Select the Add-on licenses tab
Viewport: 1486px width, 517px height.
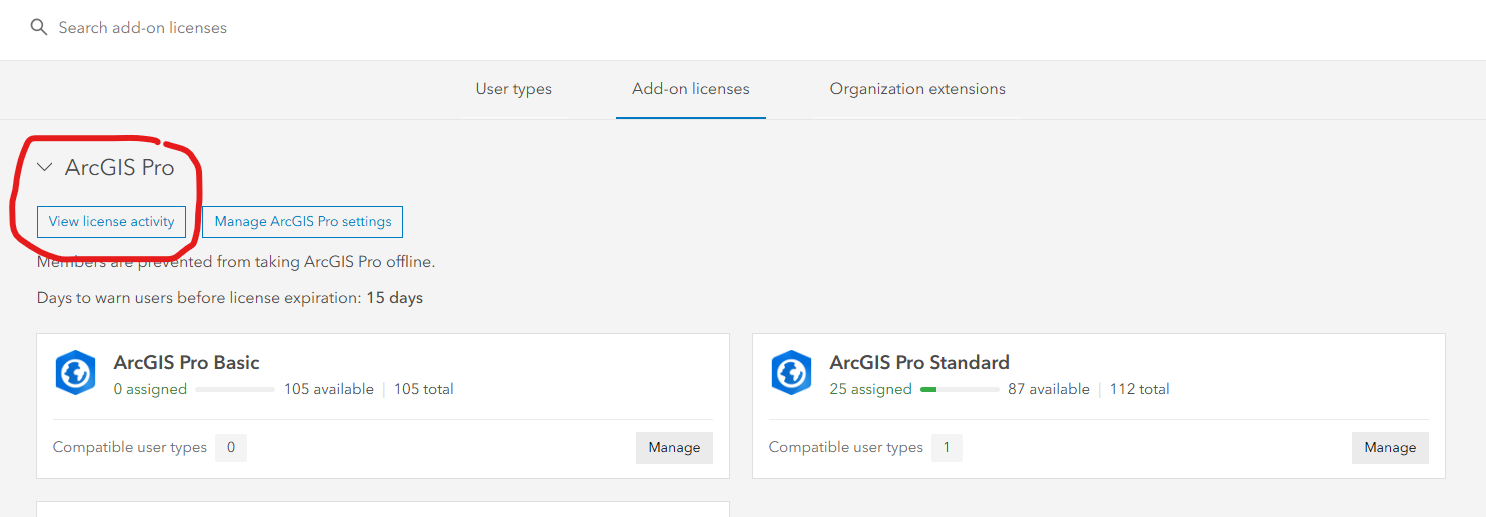(x=691, y=89)
